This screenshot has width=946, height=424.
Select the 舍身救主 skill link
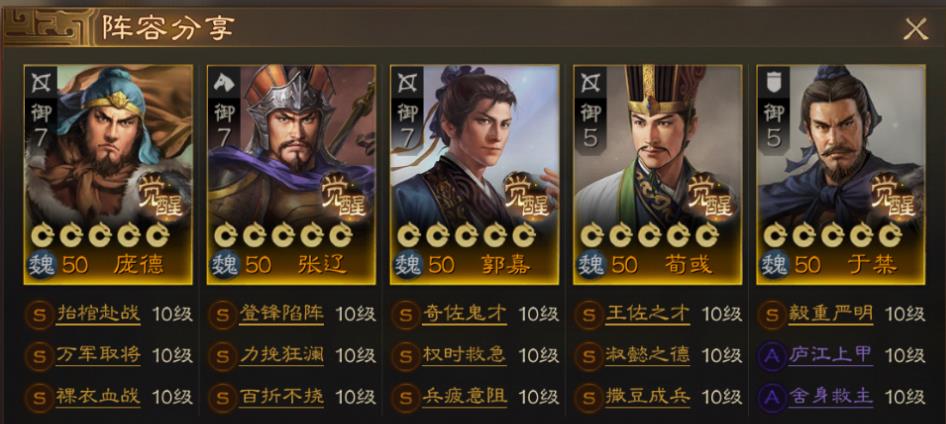tap(830, 396)
